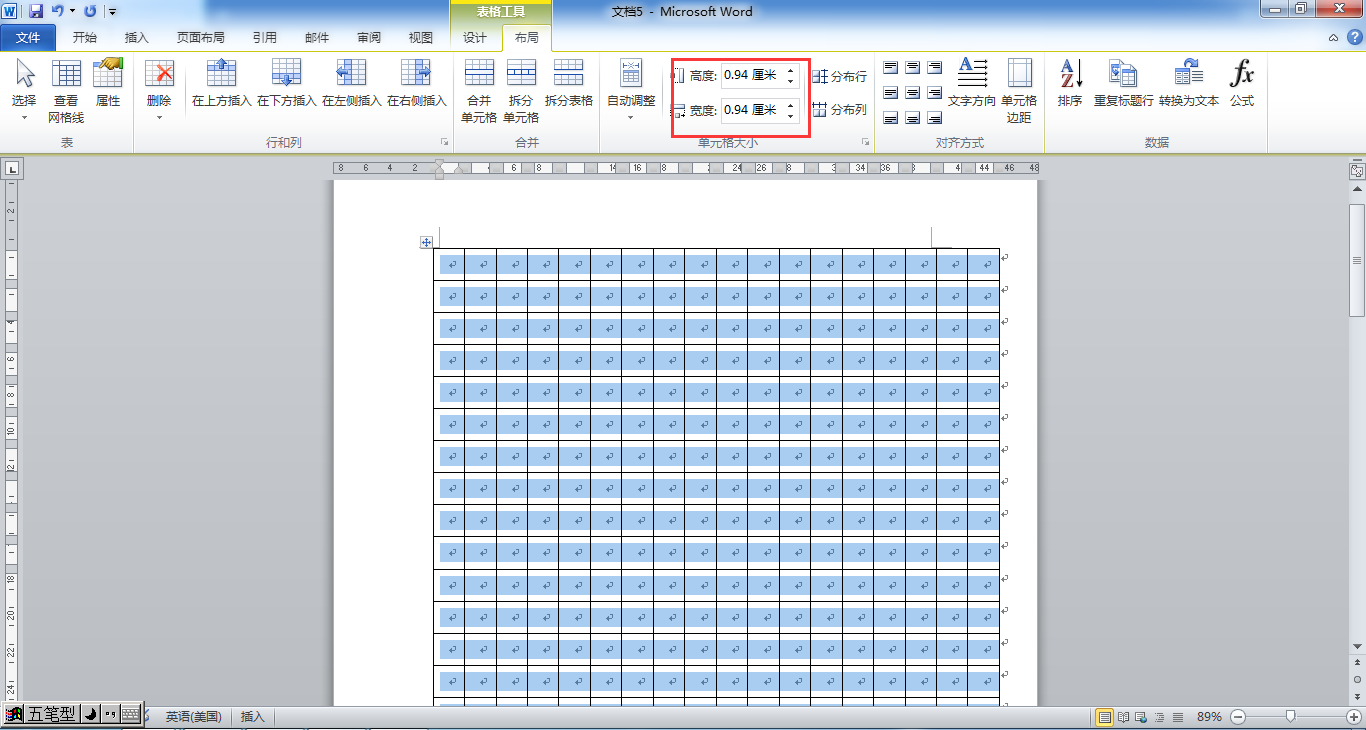The height and width of the screenshot is (730, 1366).
Task: Toggle 查看网格线 (View Gridlines)
Action: [x=66, y=90]
